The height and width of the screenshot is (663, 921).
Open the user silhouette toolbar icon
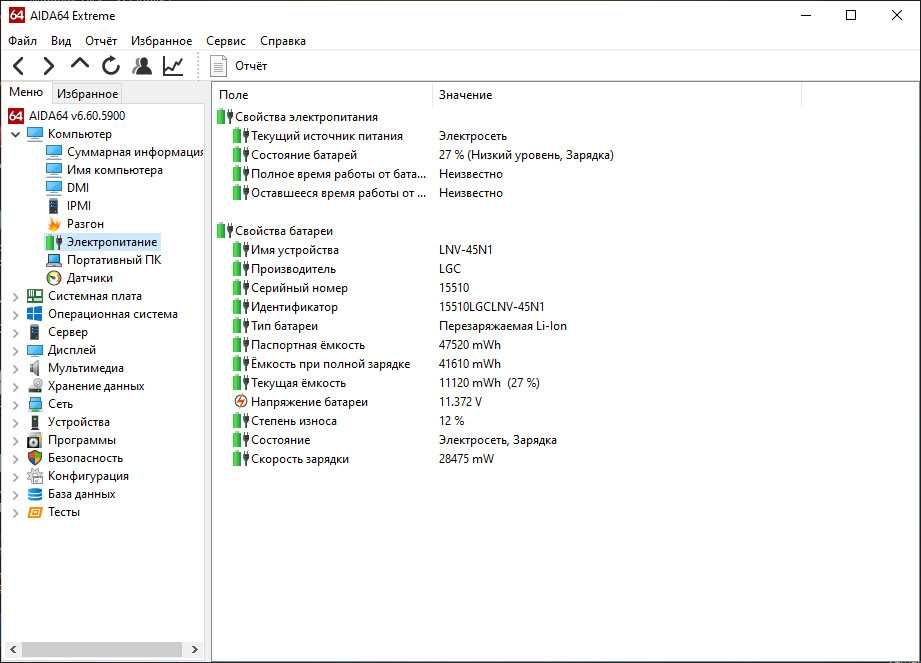coord(142,66)
